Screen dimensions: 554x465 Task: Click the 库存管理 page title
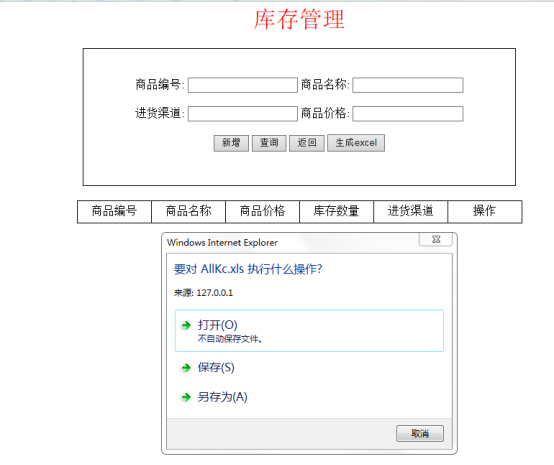299,19
